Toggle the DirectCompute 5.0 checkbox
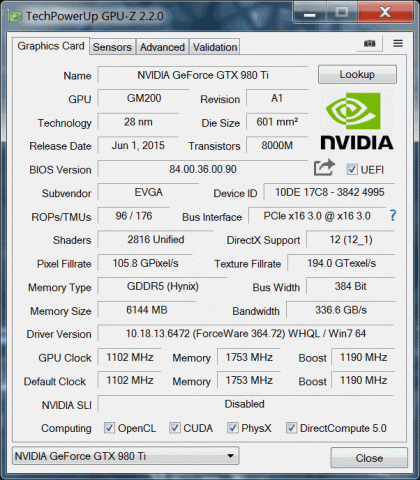Viewport: 420px width, 480px height. (x=291, y=428)
